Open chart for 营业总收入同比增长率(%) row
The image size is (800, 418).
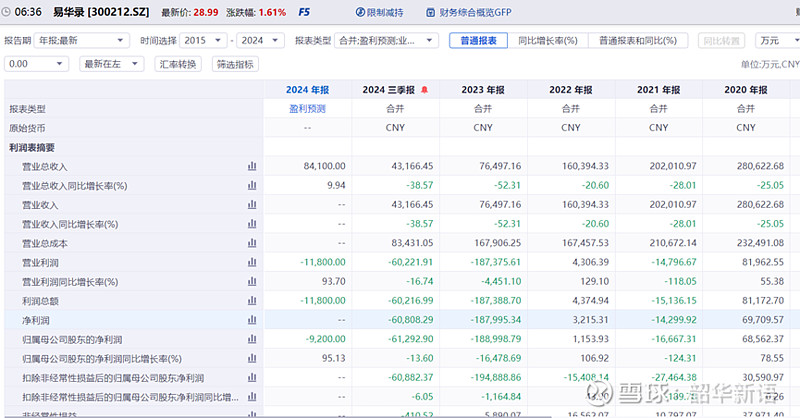(x=252, y=185)
